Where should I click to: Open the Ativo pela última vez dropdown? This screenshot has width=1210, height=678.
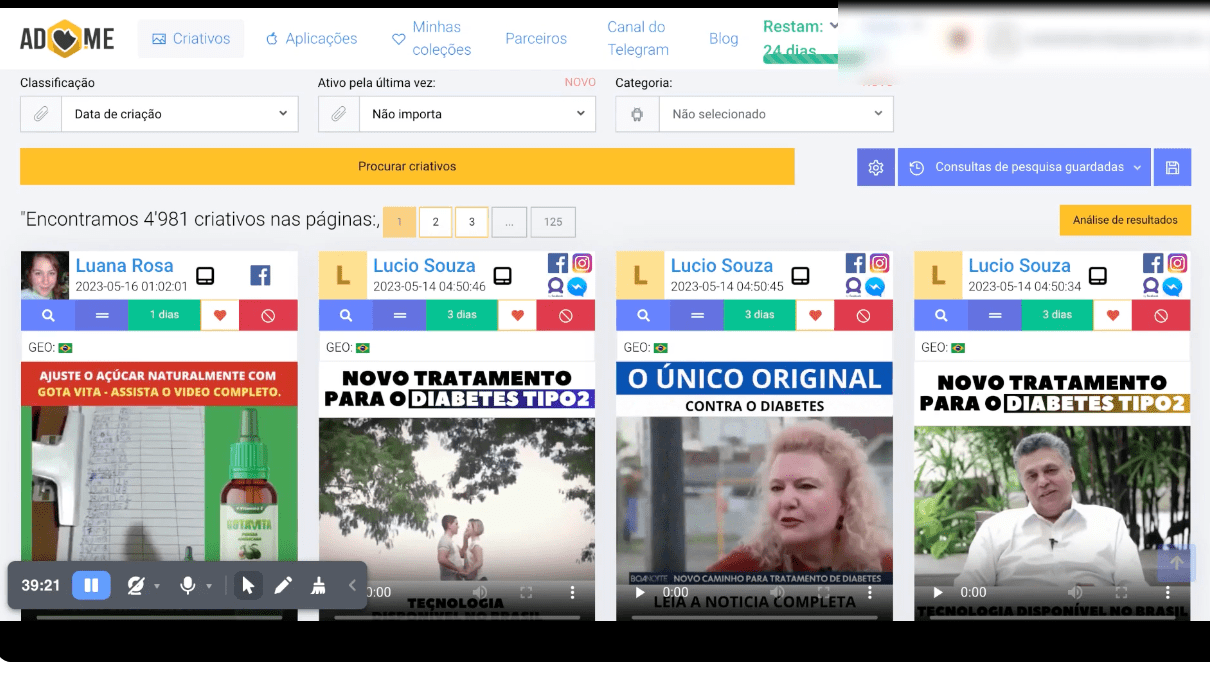click(477, 114)
